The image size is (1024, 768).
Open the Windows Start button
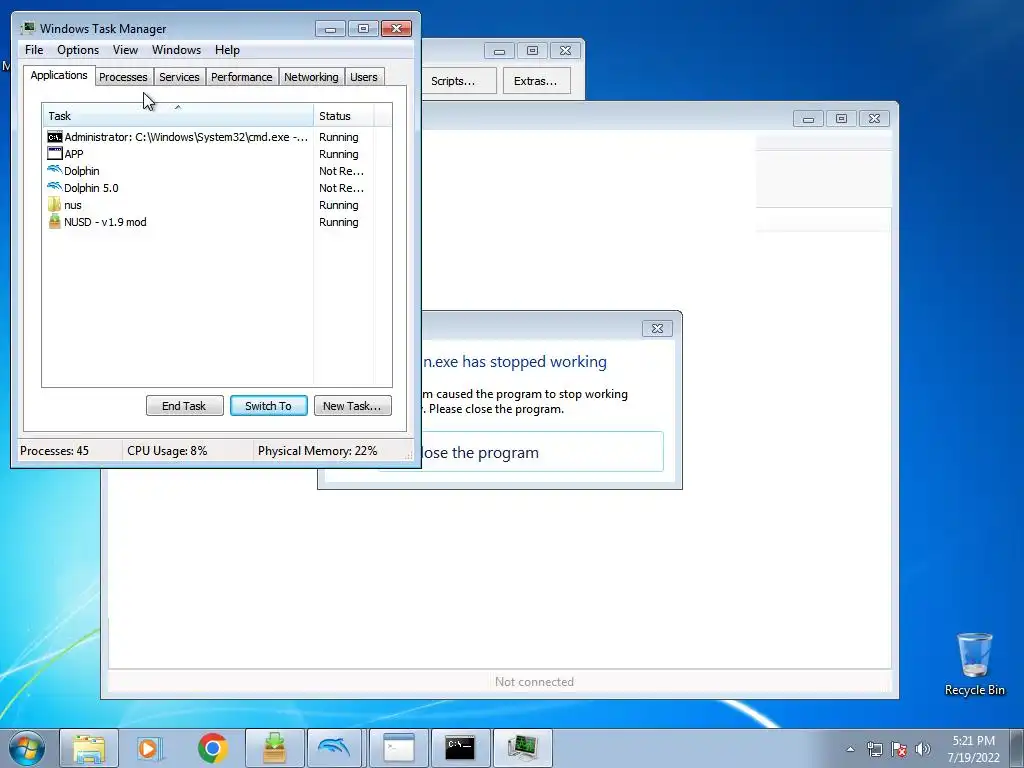pos(27,748)
